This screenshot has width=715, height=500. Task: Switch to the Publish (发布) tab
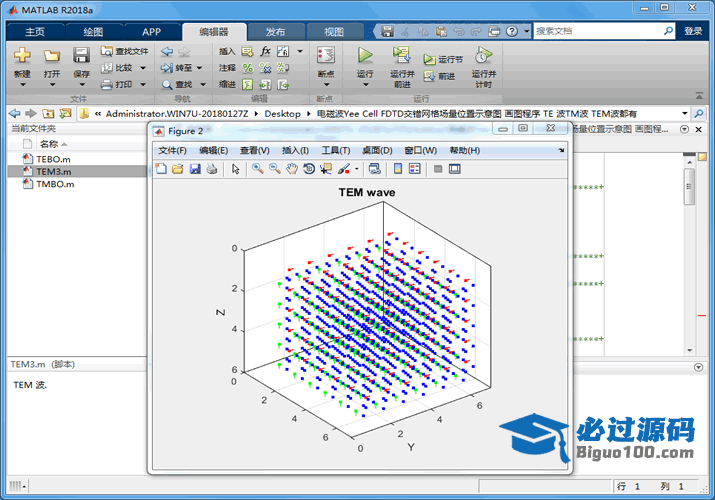(275, 32)
